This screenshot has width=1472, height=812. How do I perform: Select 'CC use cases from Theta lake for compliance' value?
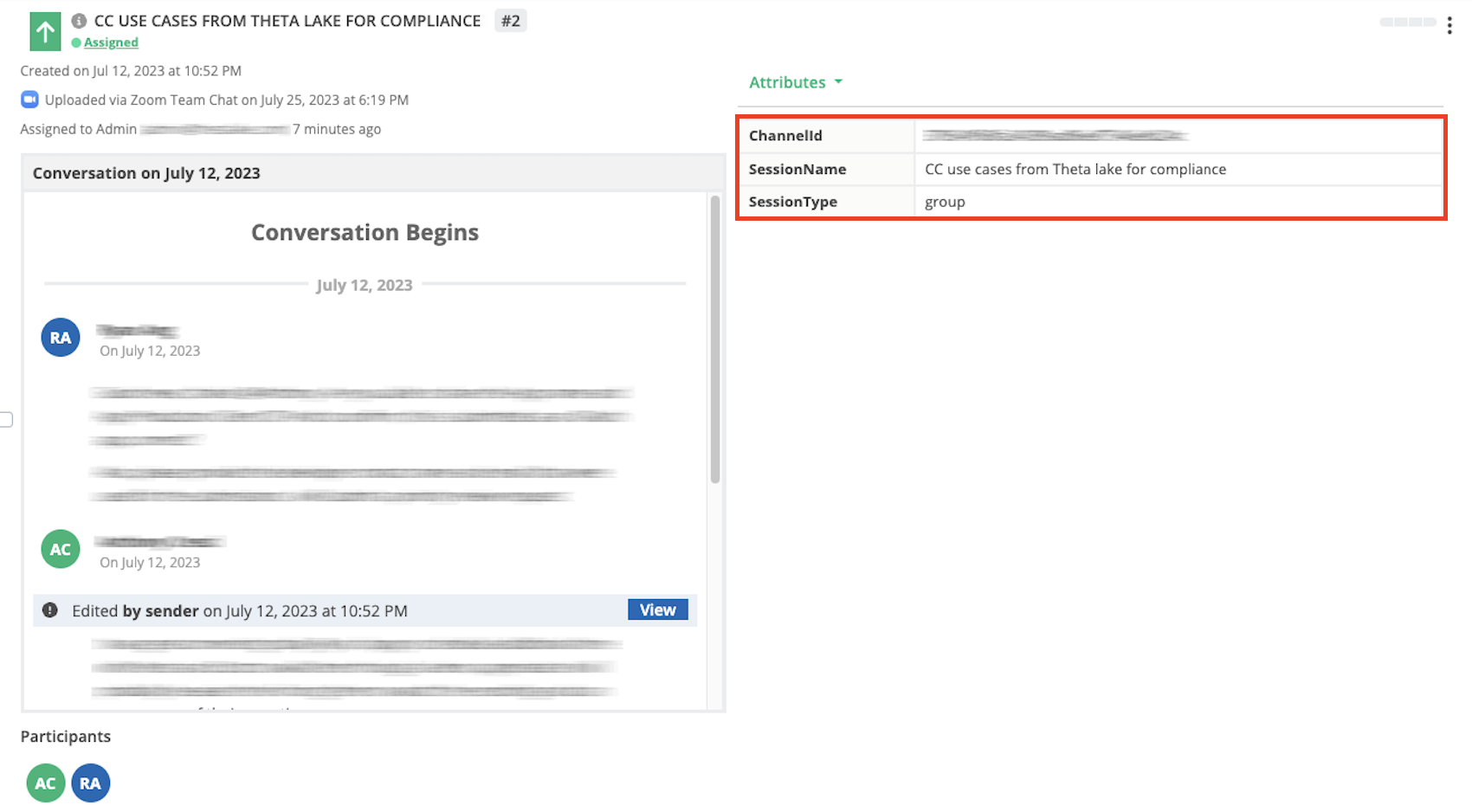(1075, 170)
